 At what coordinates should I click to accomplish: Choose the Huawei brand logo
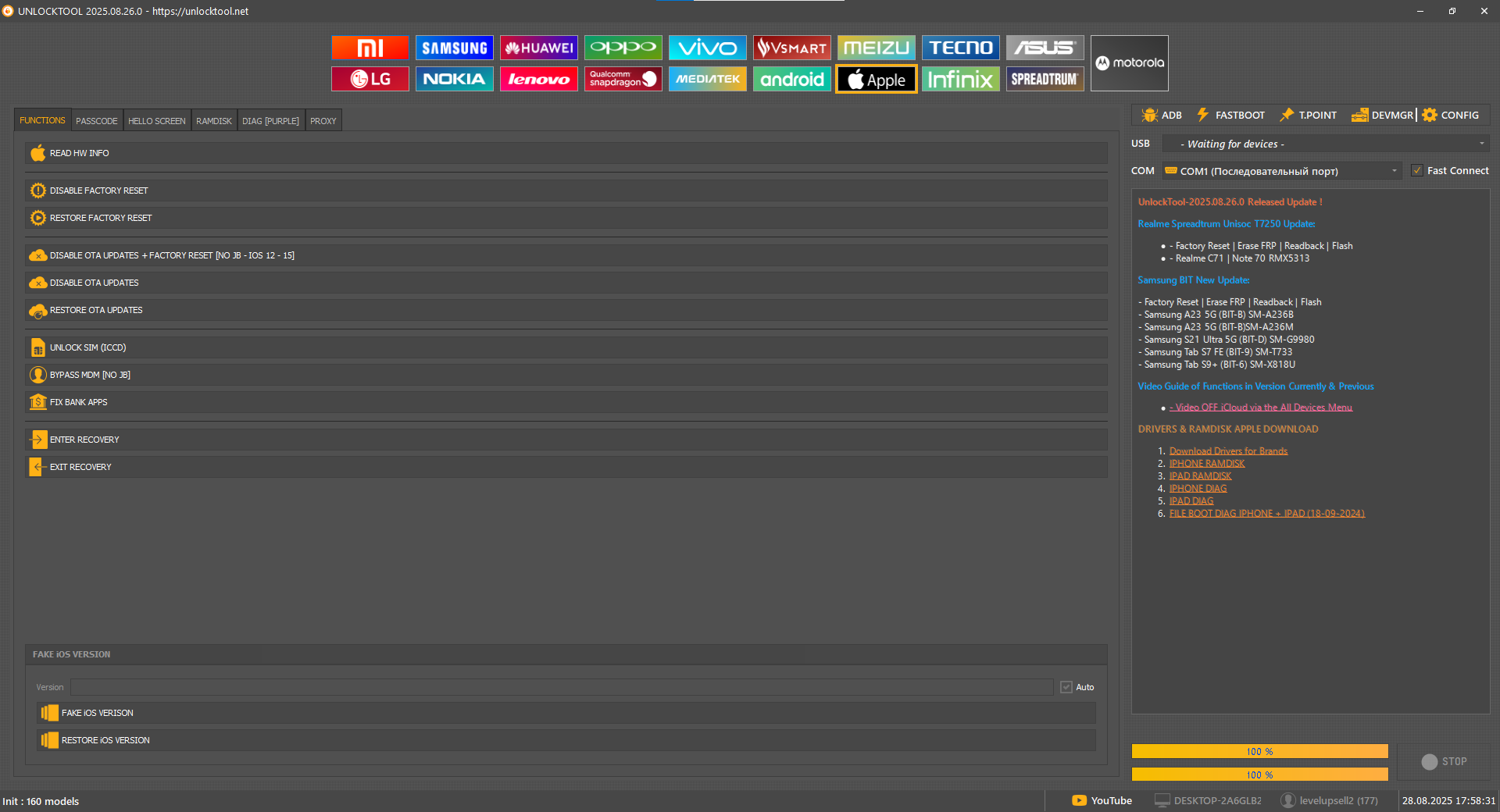(538, 48)
